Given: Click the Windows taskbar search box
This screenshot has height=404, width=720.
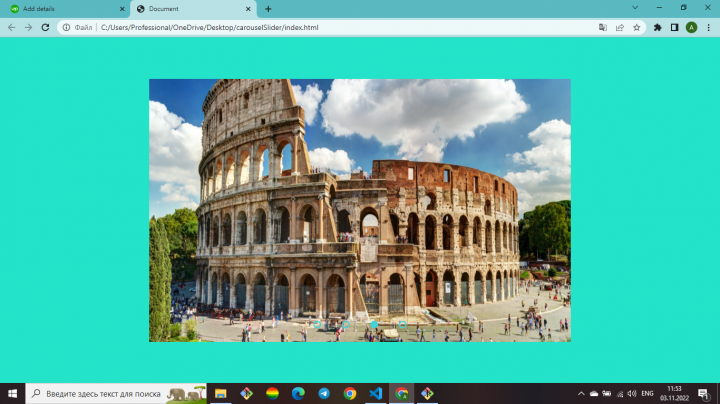Looking at the screenshot, I should click(x=116, y=393).
